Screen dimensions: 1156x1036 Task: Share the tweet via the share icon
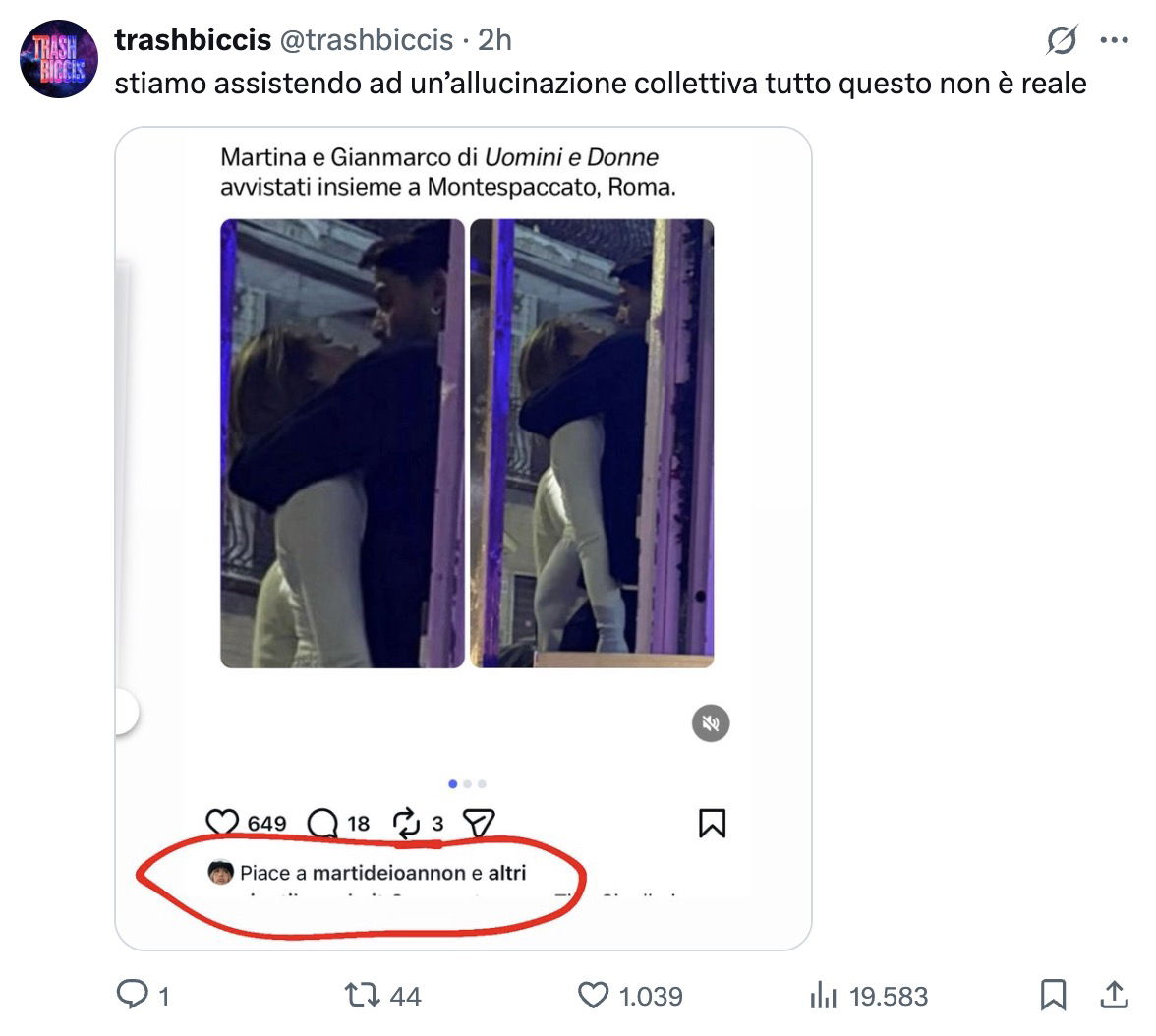(1114, 996)
